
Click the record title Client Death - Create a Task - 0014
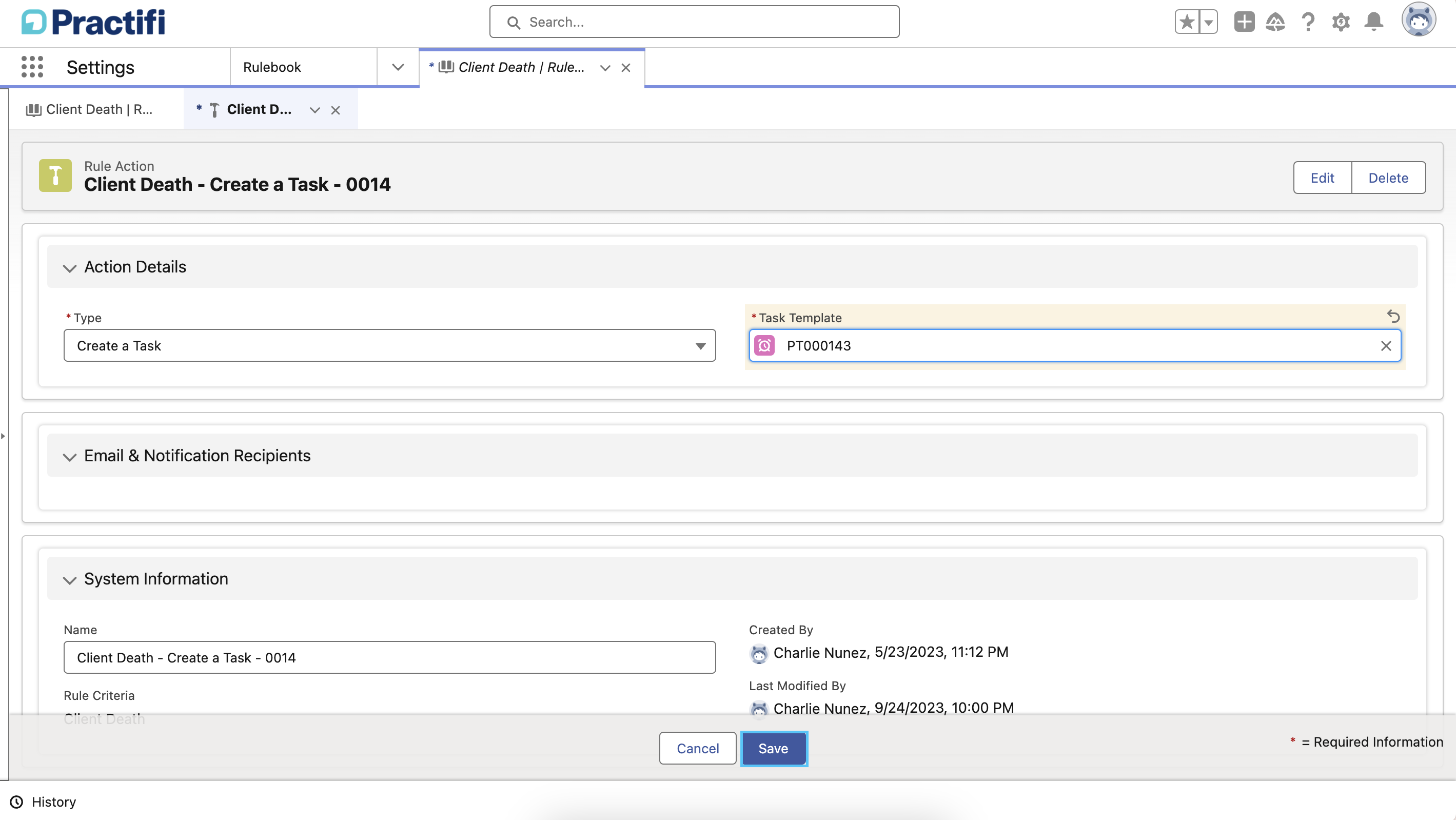[x=238, y=184]
